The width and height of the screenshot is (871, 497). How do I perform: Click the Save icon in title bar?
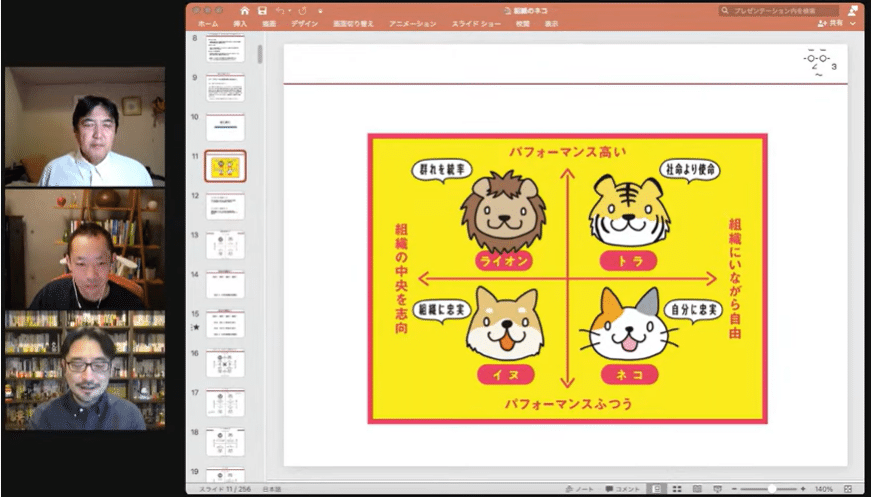[x=260, y=10]
